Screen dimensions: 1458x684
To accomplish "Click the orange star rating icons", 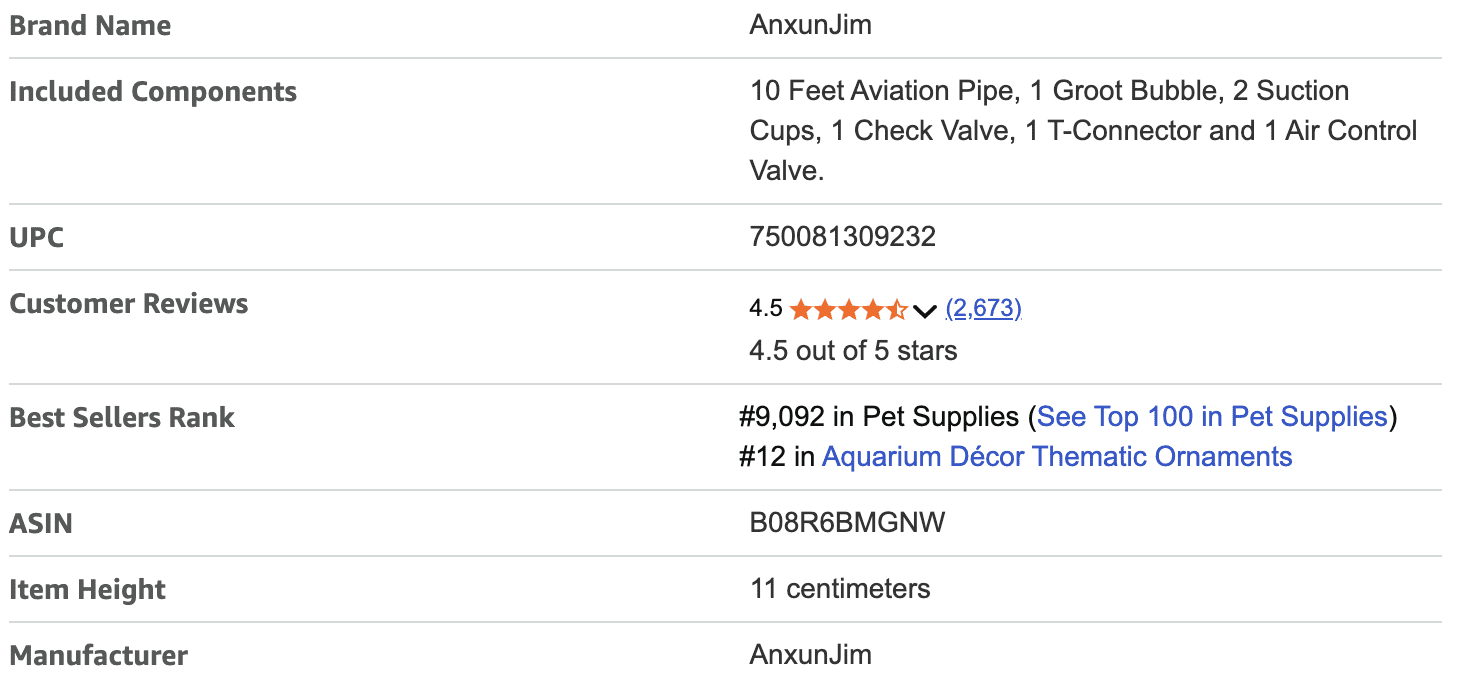I will [x=848, y=309].
